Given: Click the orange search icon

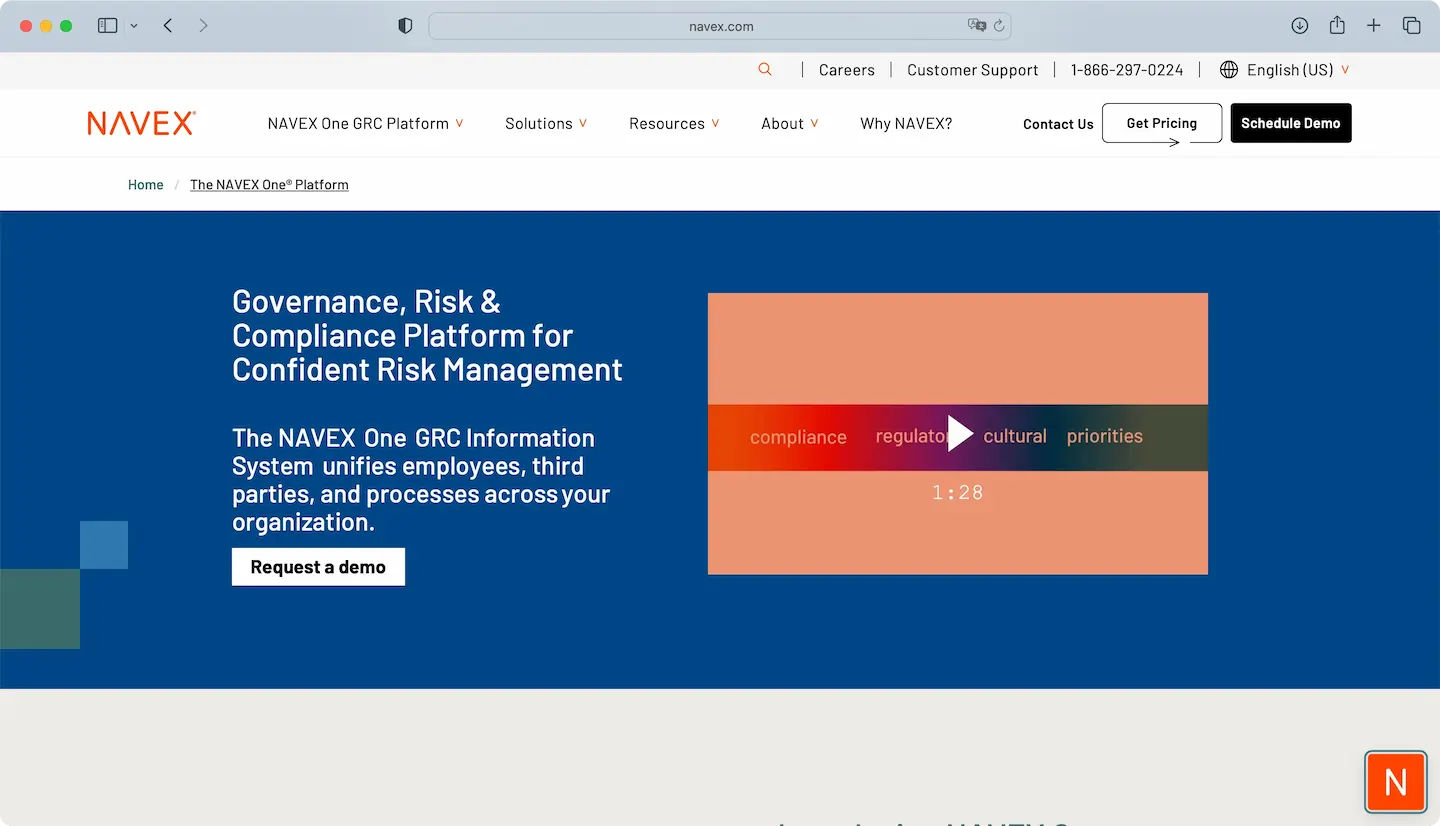Looking at the screenshot, I should (765, 69).
